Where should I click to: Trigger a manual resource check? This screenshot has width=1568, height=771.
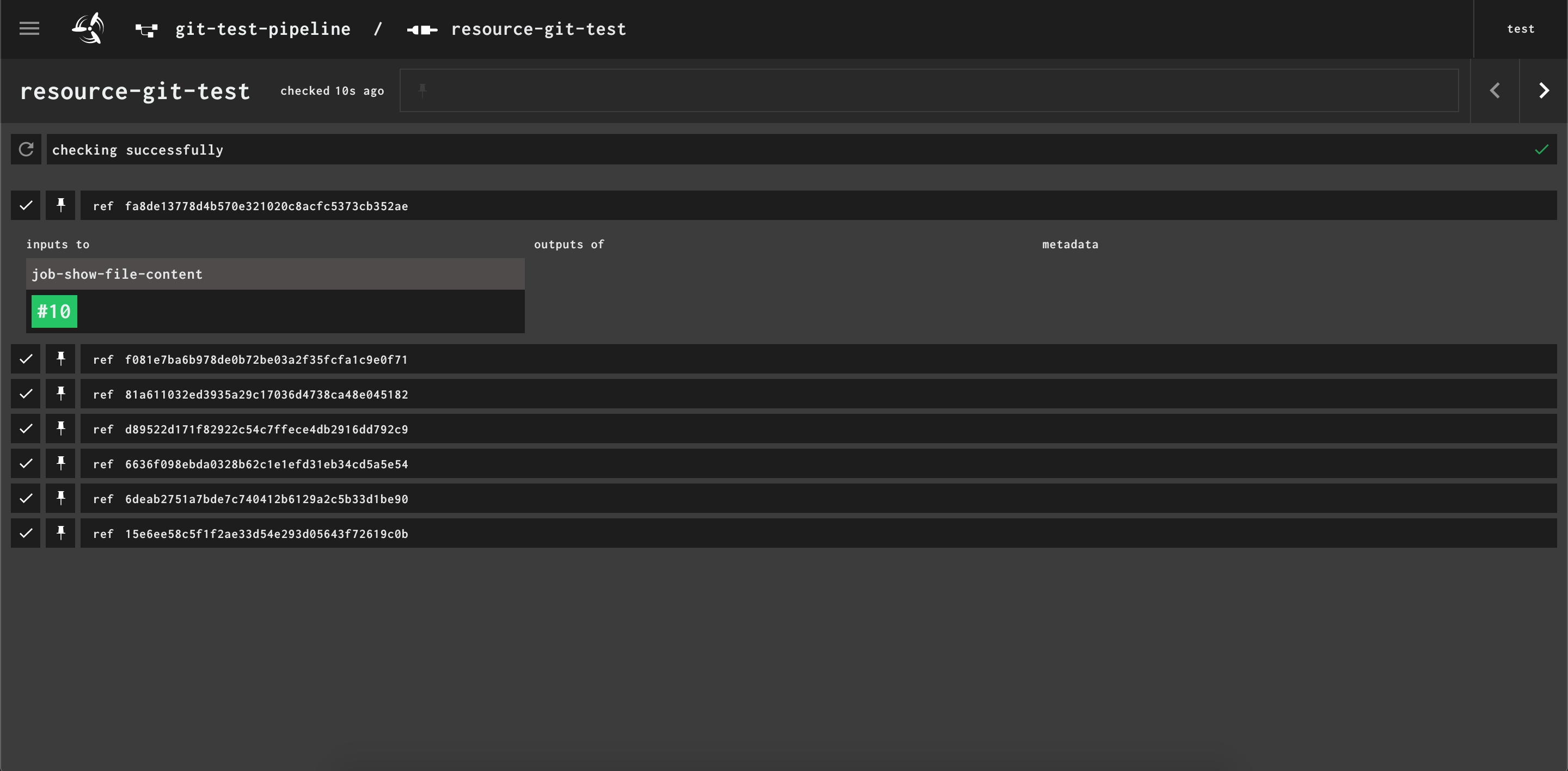(x=26, y=149)
